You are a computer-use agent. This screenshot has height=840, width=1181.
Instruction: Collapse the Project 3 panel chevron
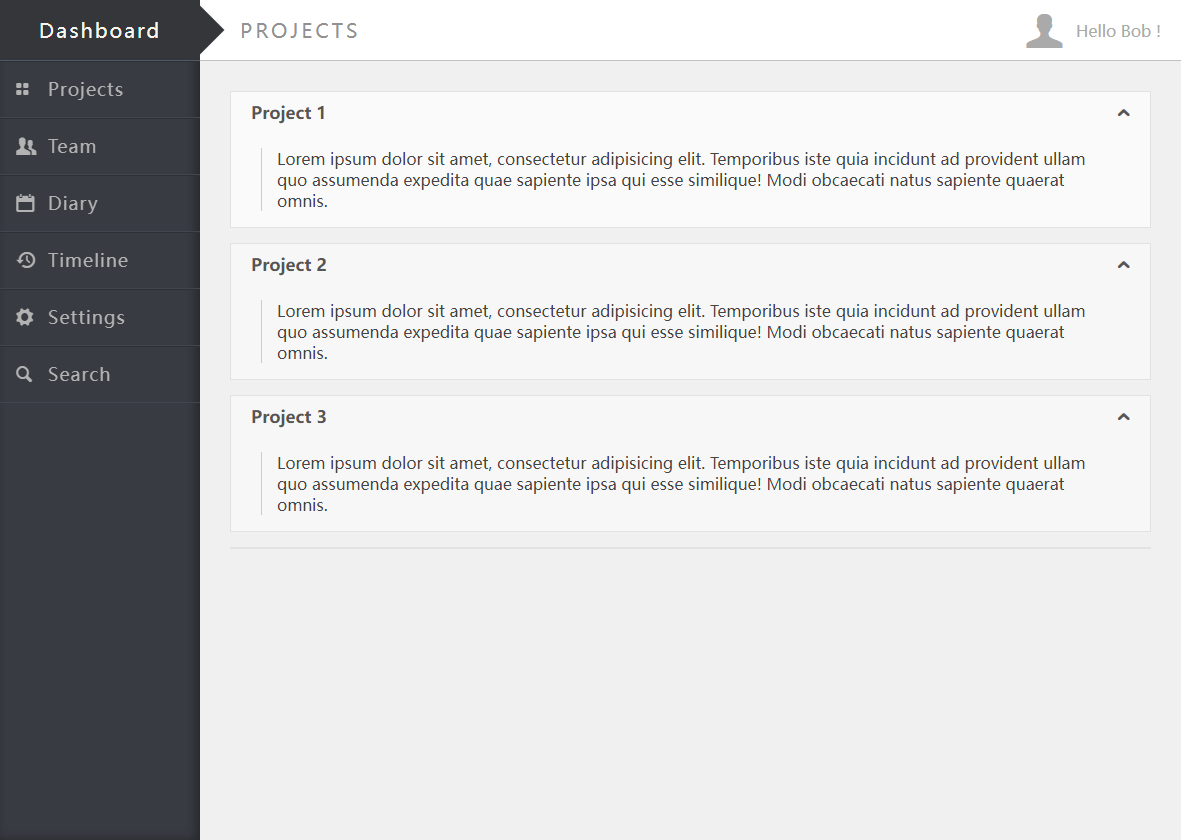(x=1123, y=417)
